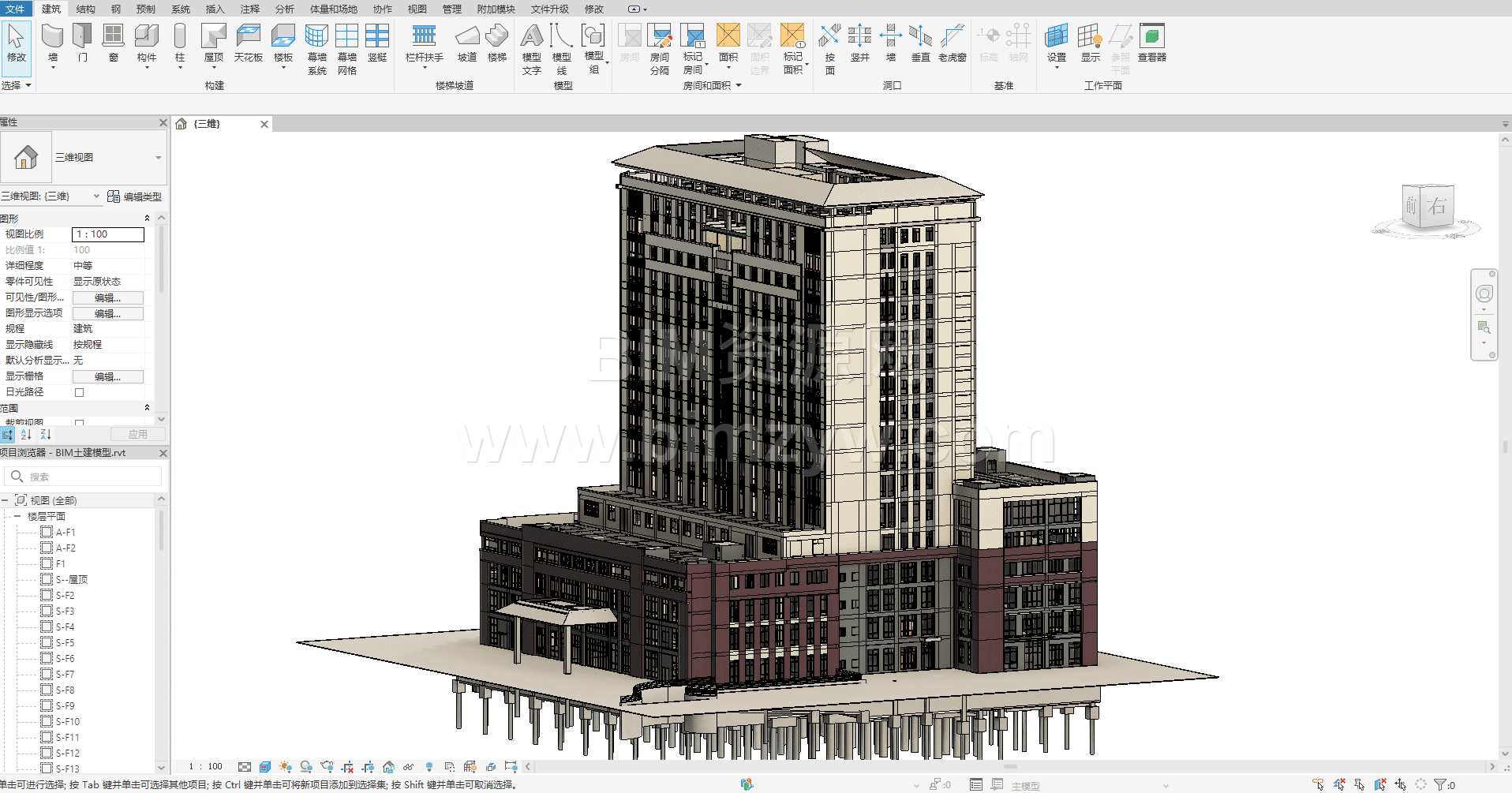Click the 栏杆扶手 (Railing) tool
Viewport: 1512px width, 793px height.
click(424, 42)
